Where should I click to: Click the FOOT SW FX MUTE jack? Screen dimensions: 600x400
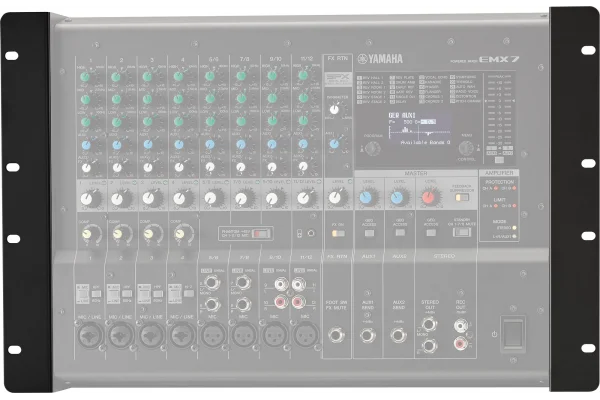pos(336,335)
